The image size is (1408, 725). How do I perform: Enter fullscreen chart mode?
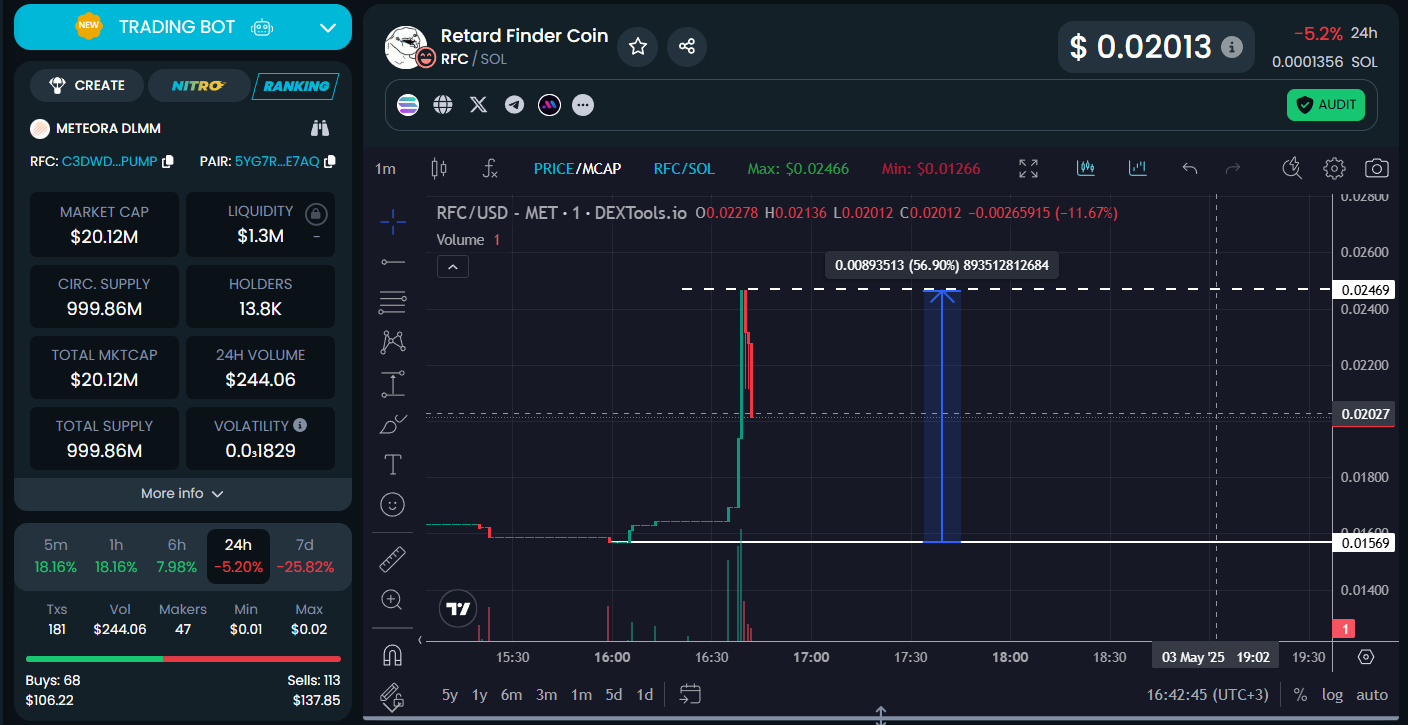1028,168
